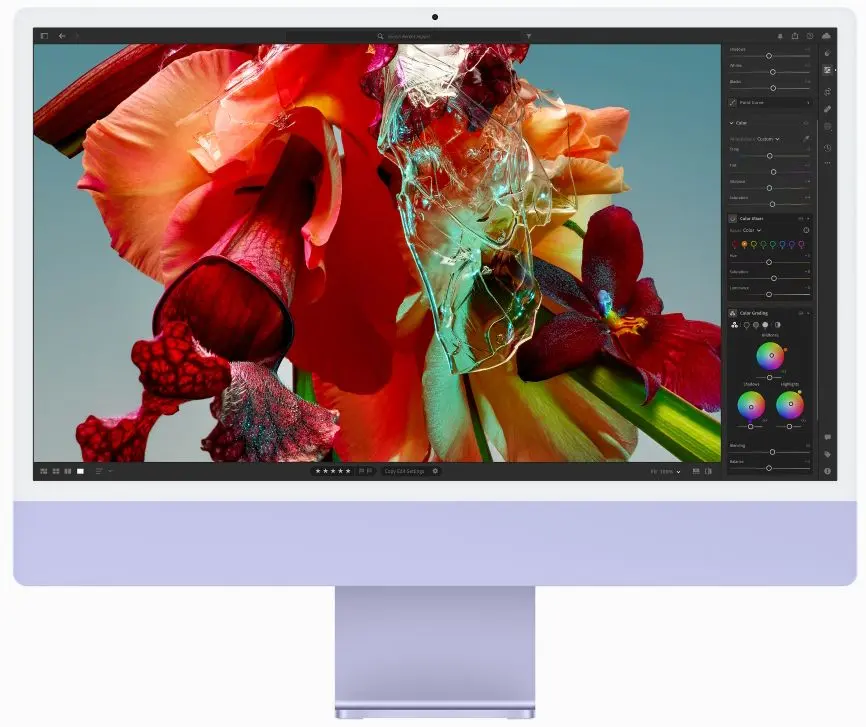The height and width of the screenshot is (727, 866).
Task: Toggle the Color Mixer panel on or off
Action: [735, 218]
